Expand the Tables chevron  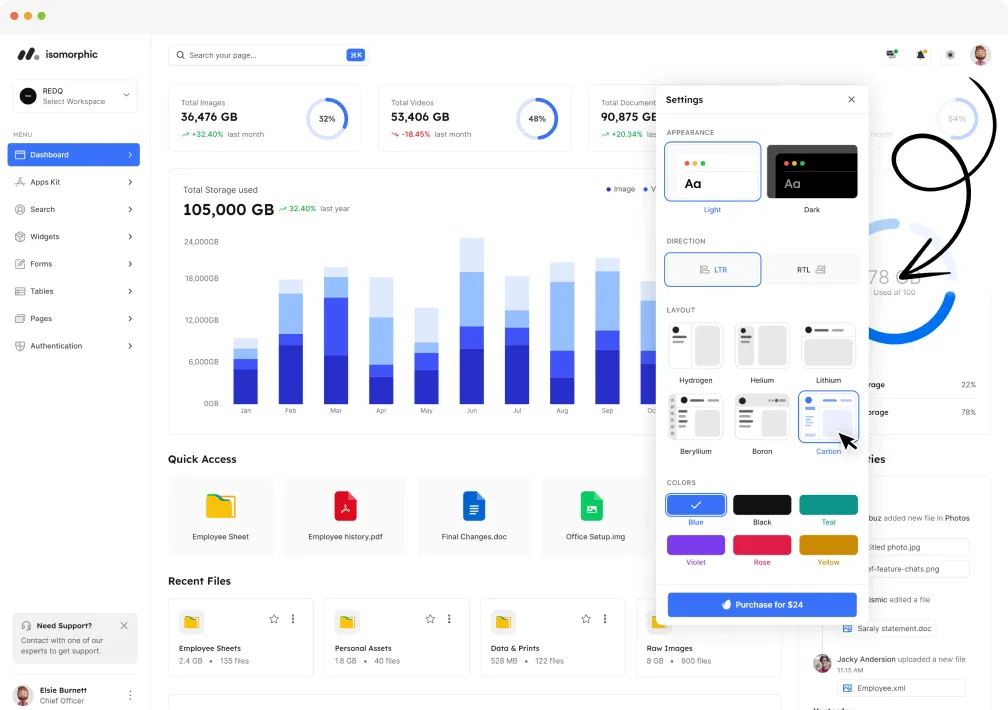pos(130,291)
